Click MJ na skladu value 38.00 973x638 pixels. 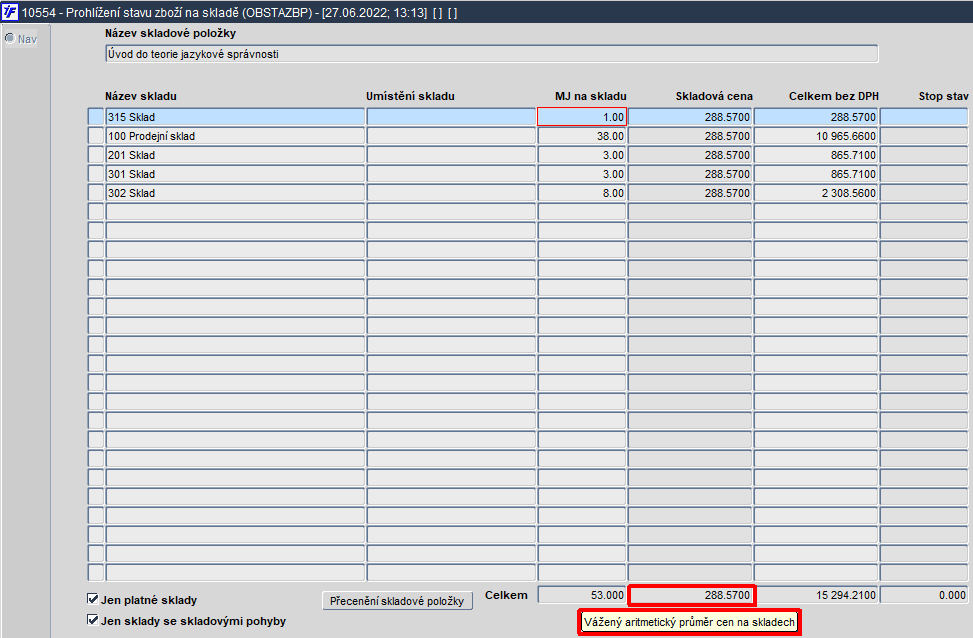[582, 136]
